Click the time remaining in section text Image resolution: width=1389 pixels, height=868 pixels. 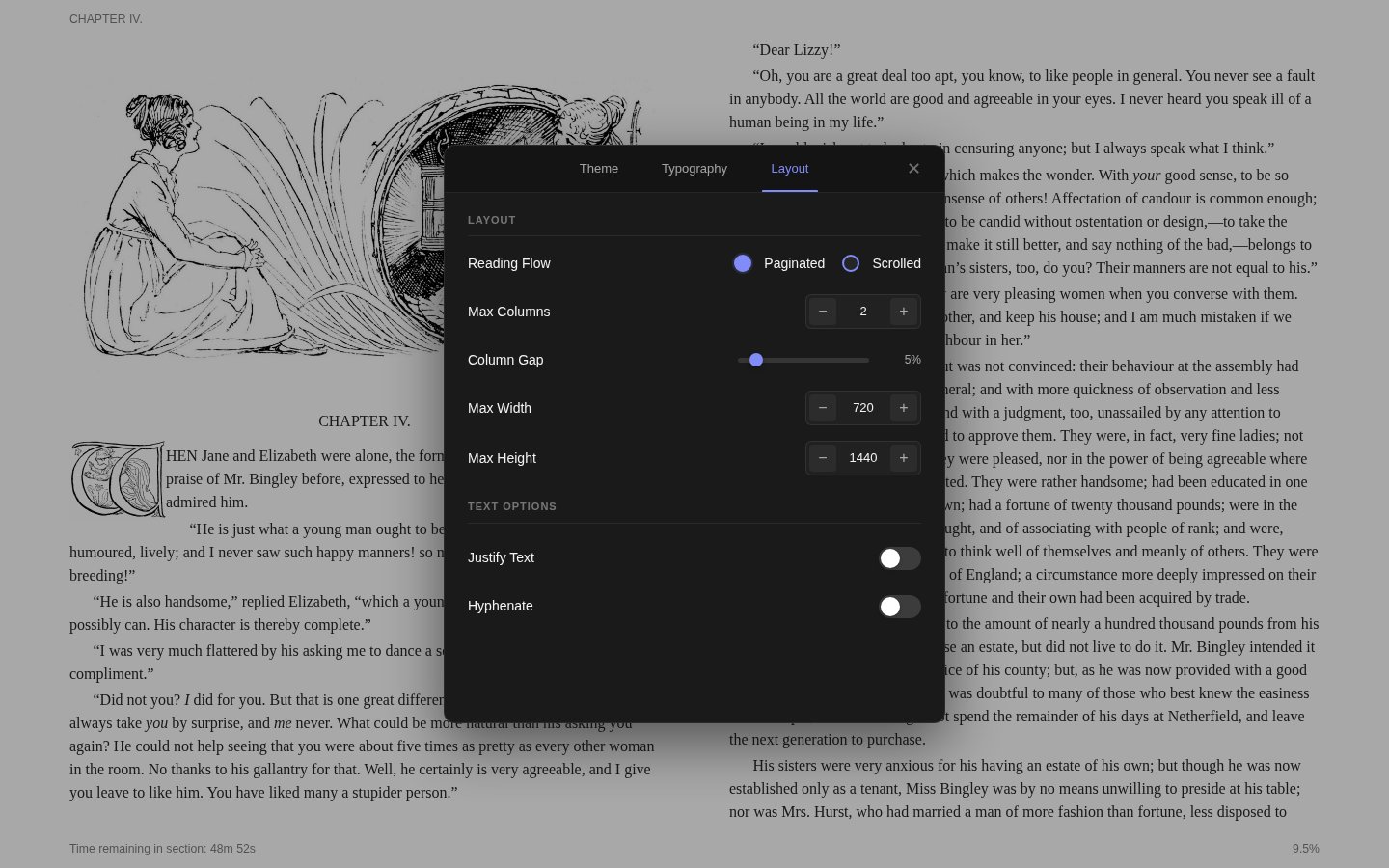[162, 849]
